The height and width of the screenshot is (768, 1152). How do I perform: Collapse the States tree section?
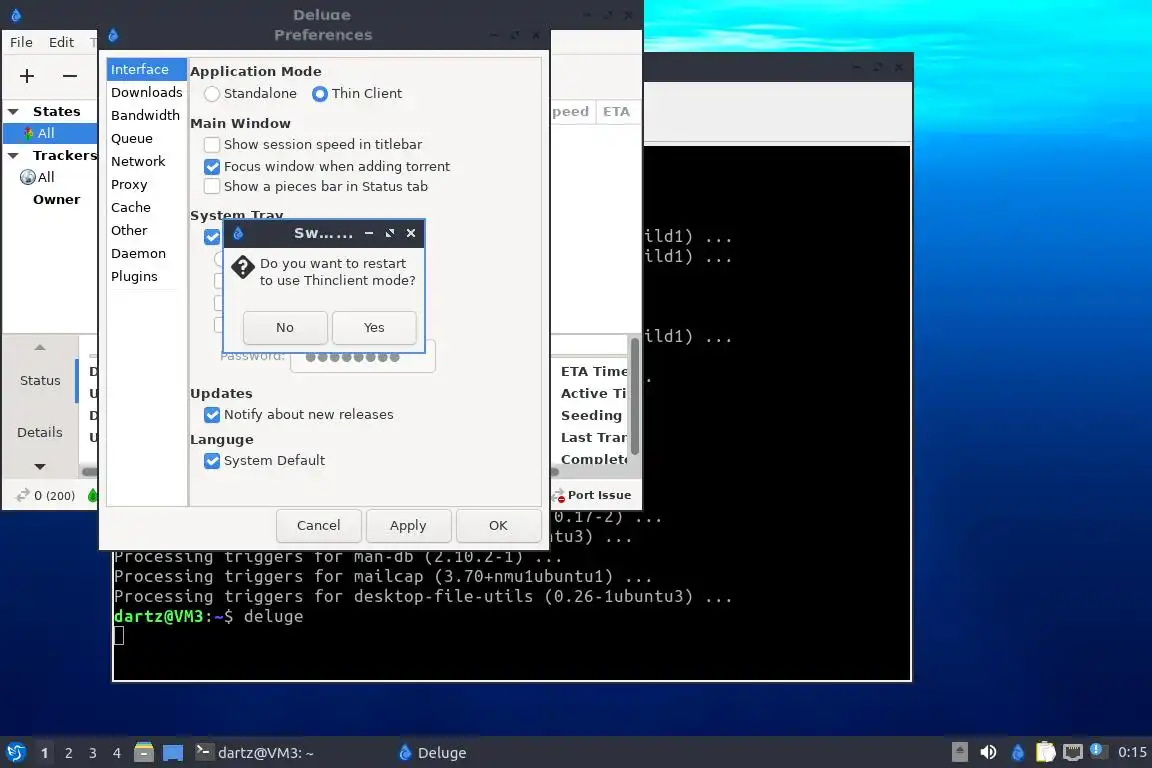click(x=13, y=112)
